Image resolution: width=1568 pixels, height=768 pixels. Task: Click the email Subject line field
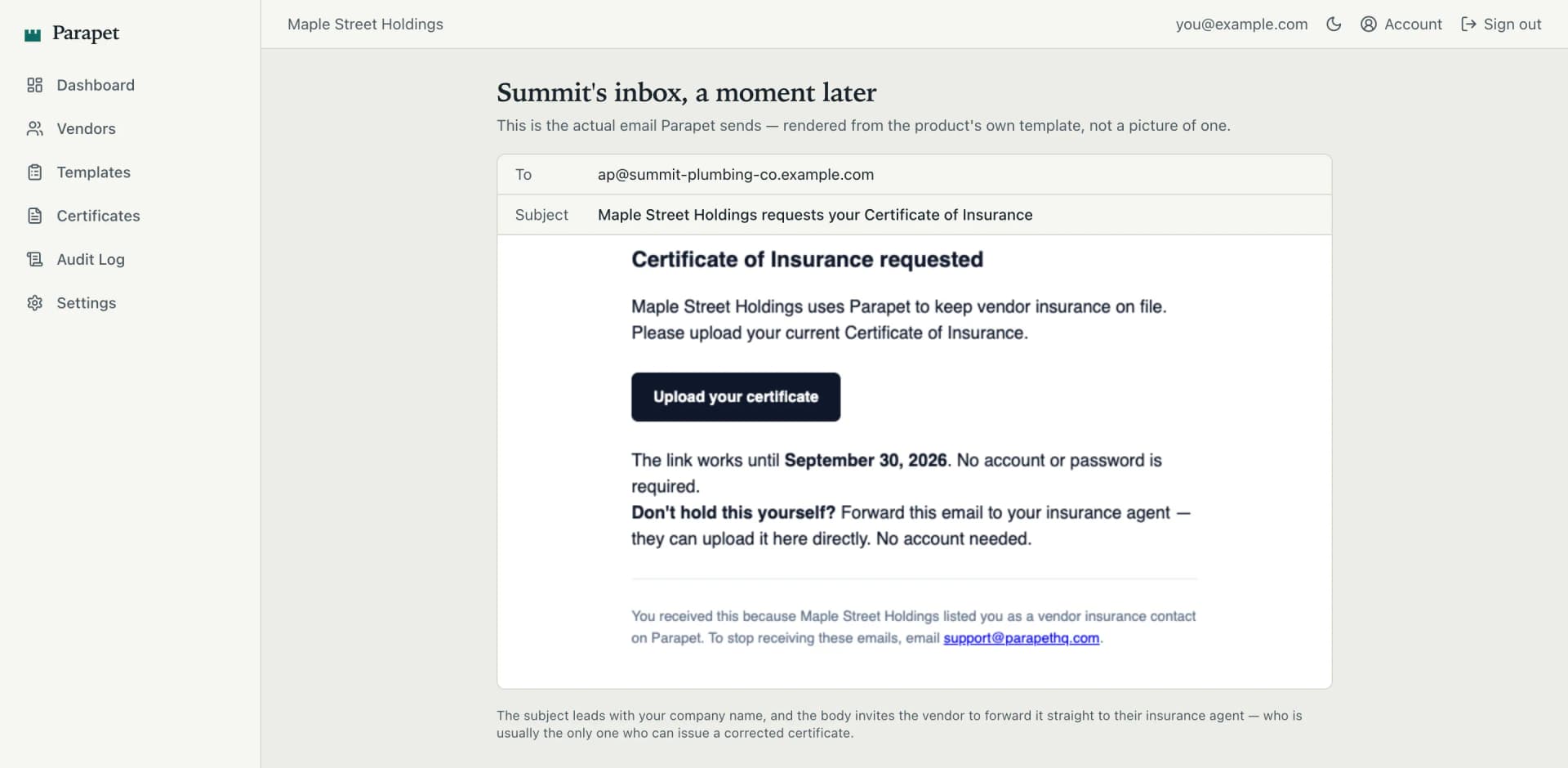[x=914, y=215]
